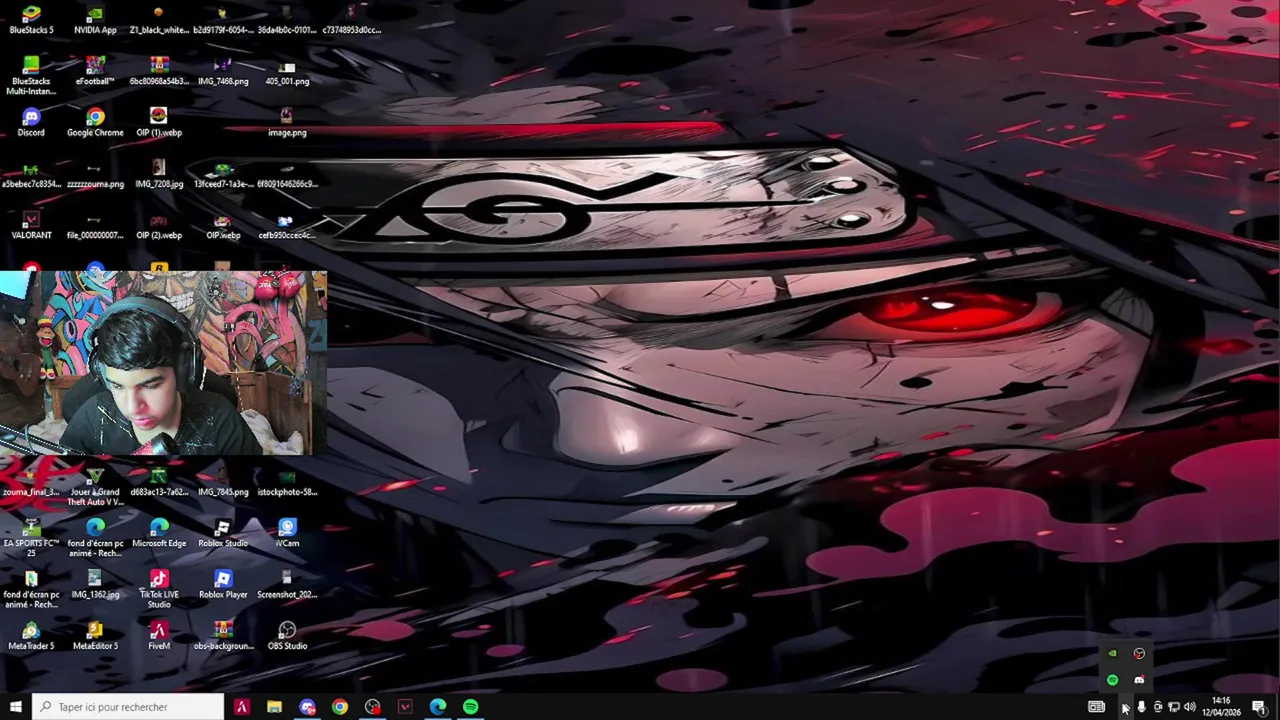Select the iVCam desktop shortcut
The width and height of the screenshot is (1280, 720).
[x=287, y=533]
